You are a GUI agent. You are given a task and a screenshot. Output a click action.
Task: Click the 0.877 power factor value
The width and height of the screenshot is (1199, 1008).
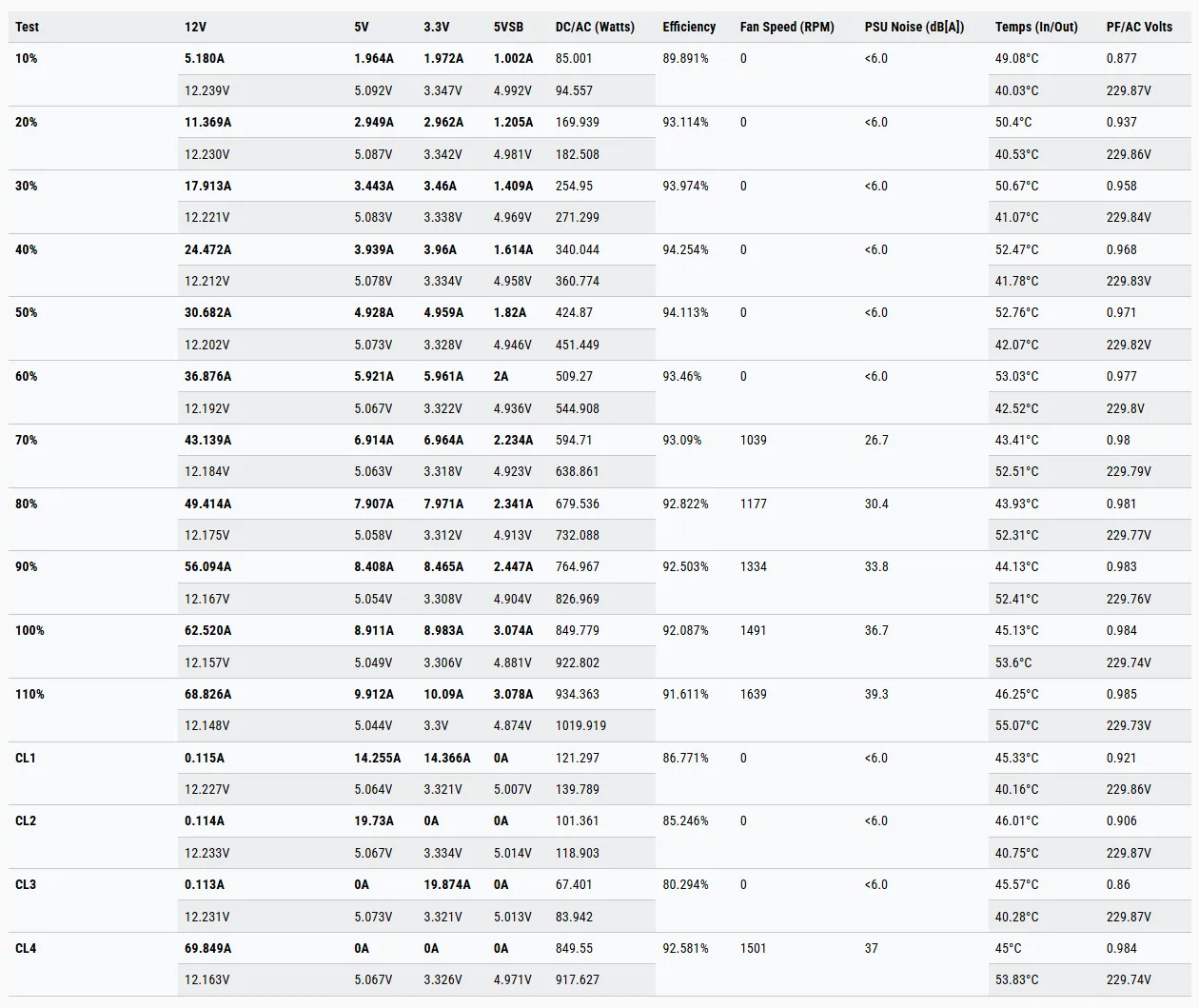(x=1121, y=58)
